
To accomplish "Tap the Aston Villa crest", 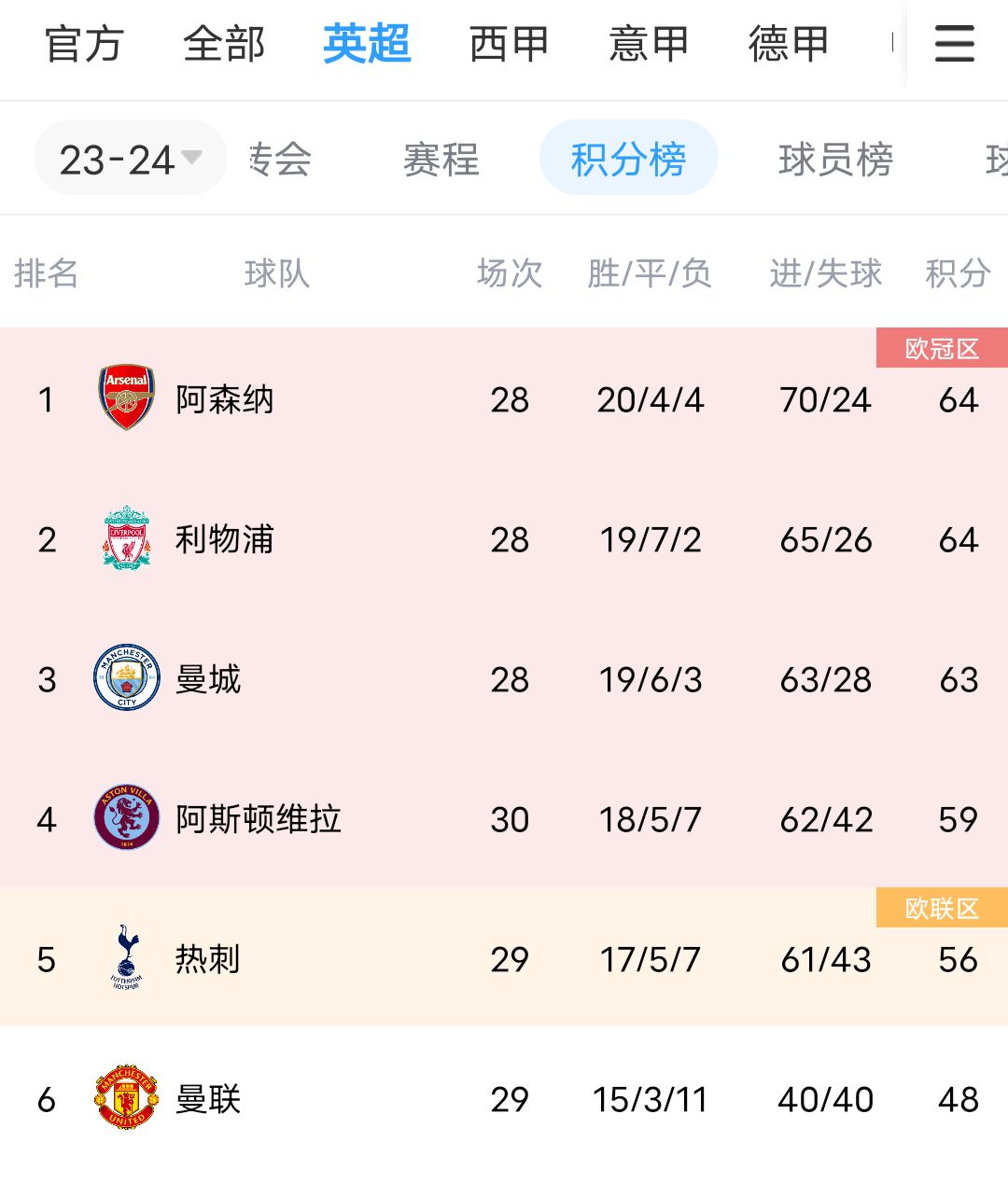I will coord(126,818).
